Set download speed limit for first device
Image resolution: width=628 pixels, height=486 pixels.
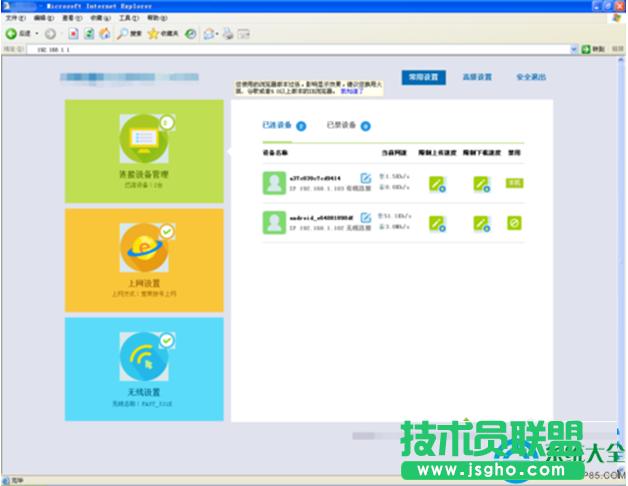(481, 183)
